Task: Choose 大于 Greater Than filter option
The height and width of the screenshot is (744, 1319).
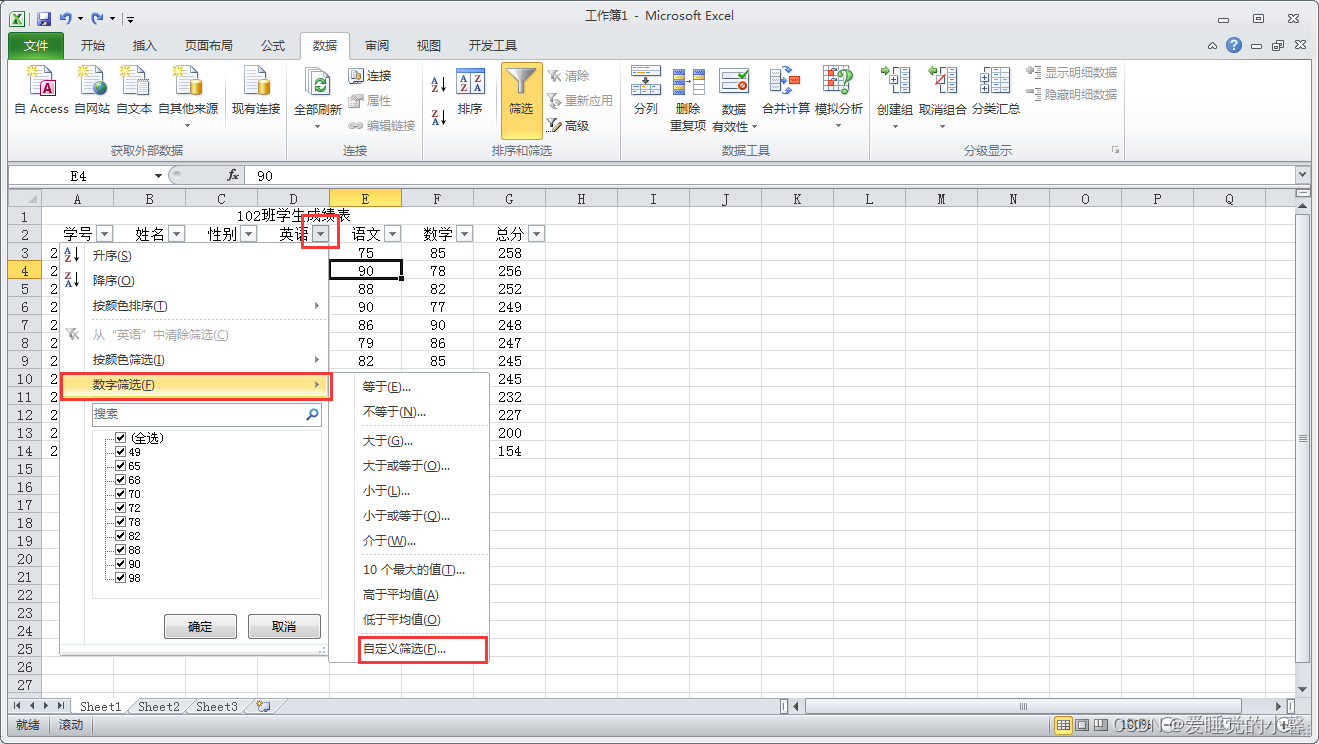Action: point(388,441)
